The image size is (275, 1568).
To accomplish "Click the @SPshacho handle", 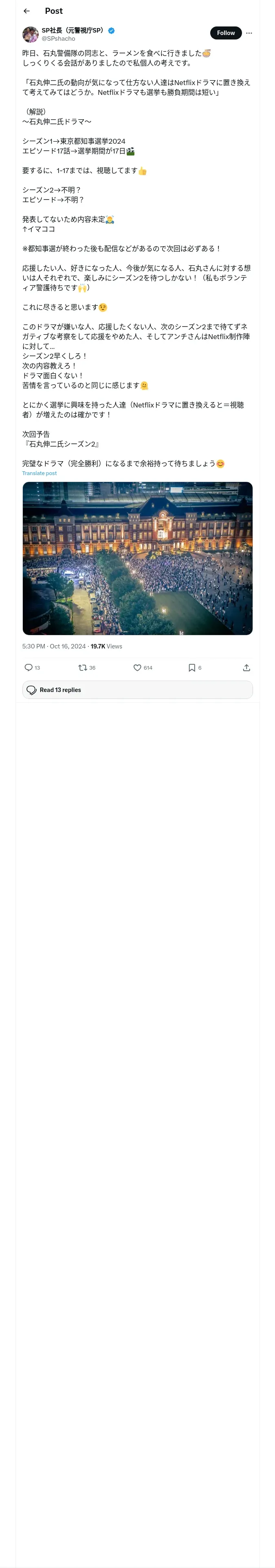I will point(59,38).
